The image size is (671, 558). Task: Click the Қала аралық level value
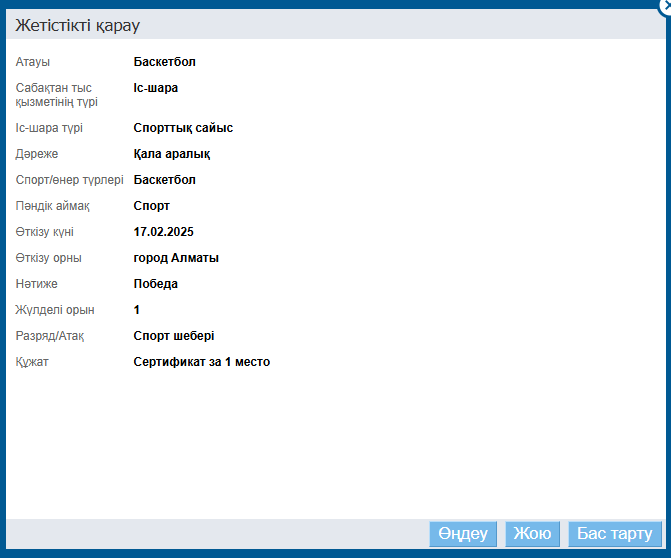point(172,154)
